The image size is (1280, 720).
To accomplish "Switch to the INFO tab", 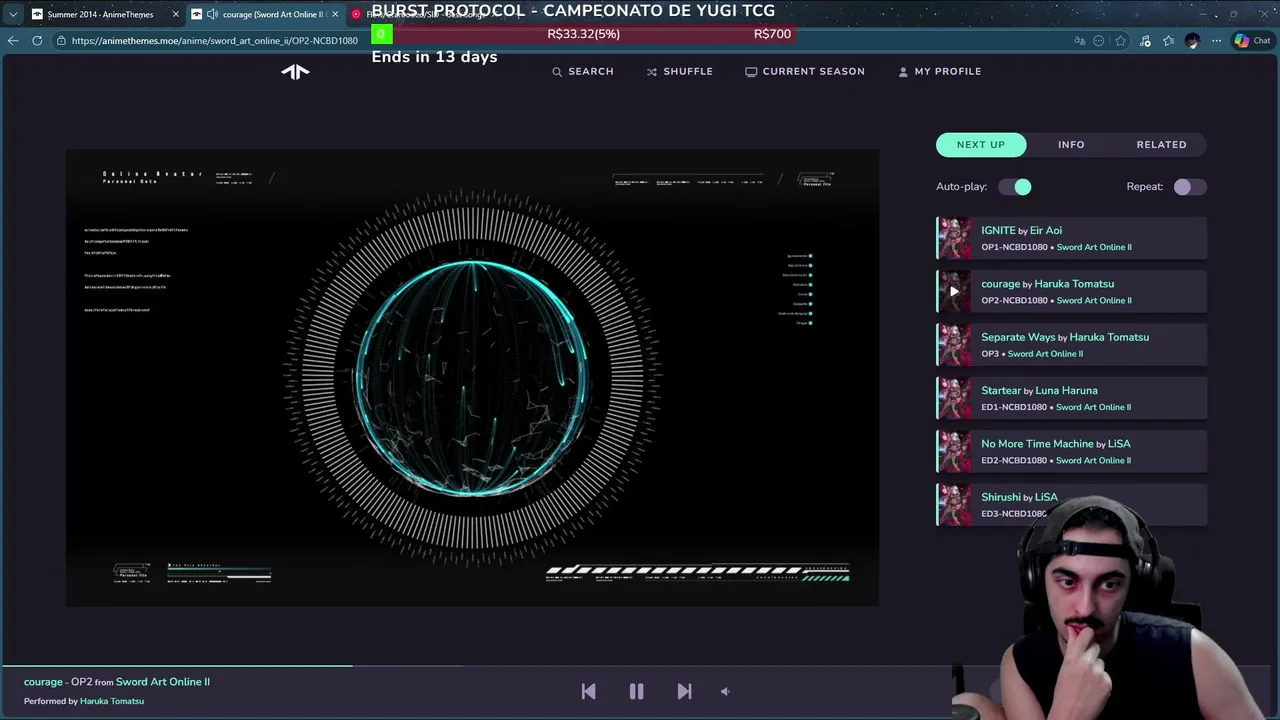I will click(1071, 145).
